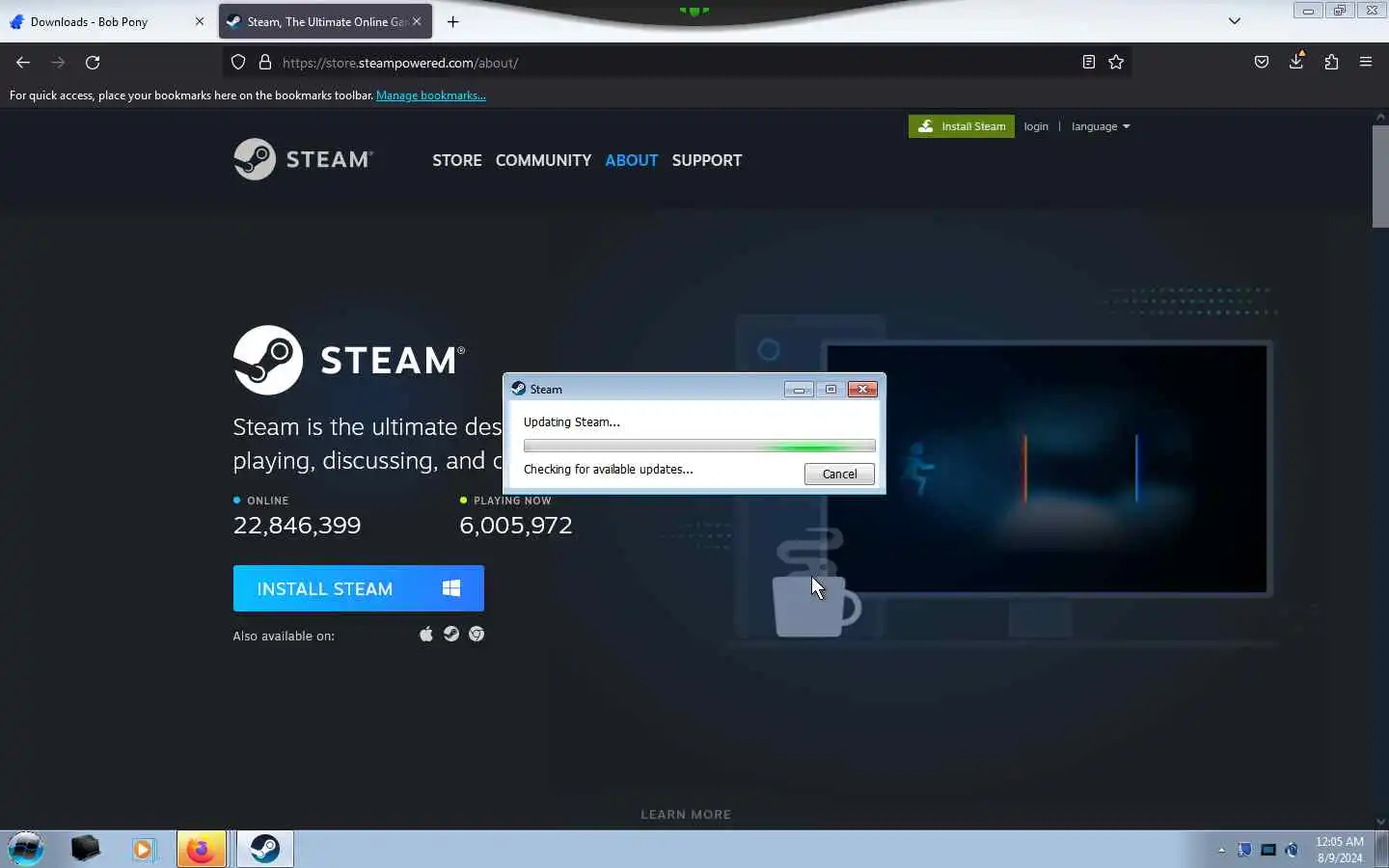Viewport: 1389px width, 868px height.
Task: Choose the SteamOS download icon
Action: [451, 634]
